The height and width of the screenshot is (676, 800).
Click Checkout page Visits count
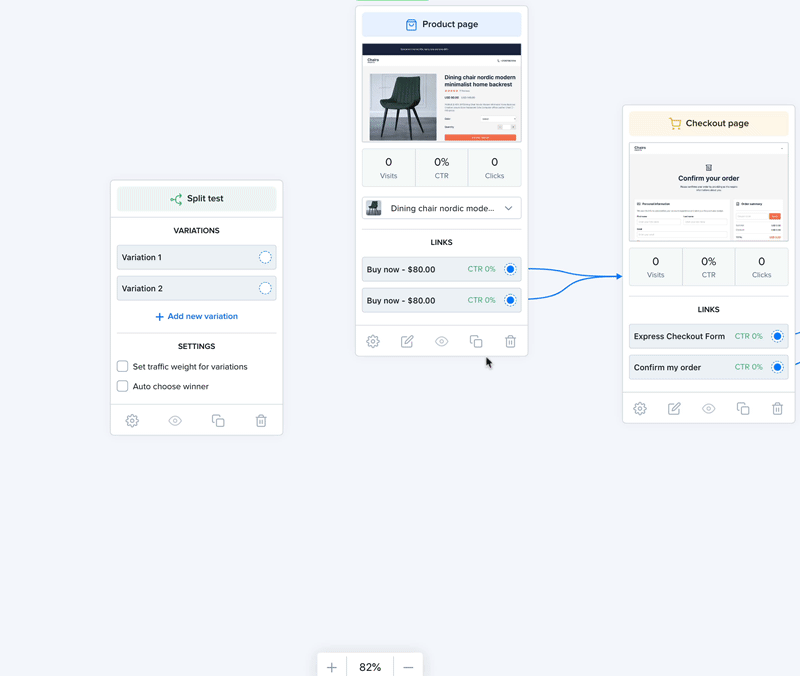(x=655, y=267)
